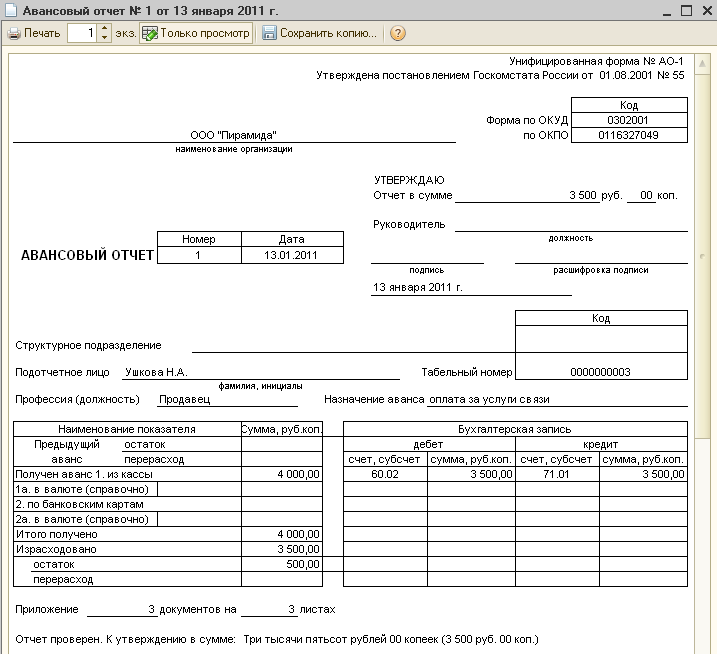Viewport: 717px width, 654px height.
Task: Decrease number of copies with down arrow
Action: coord(103,38)
